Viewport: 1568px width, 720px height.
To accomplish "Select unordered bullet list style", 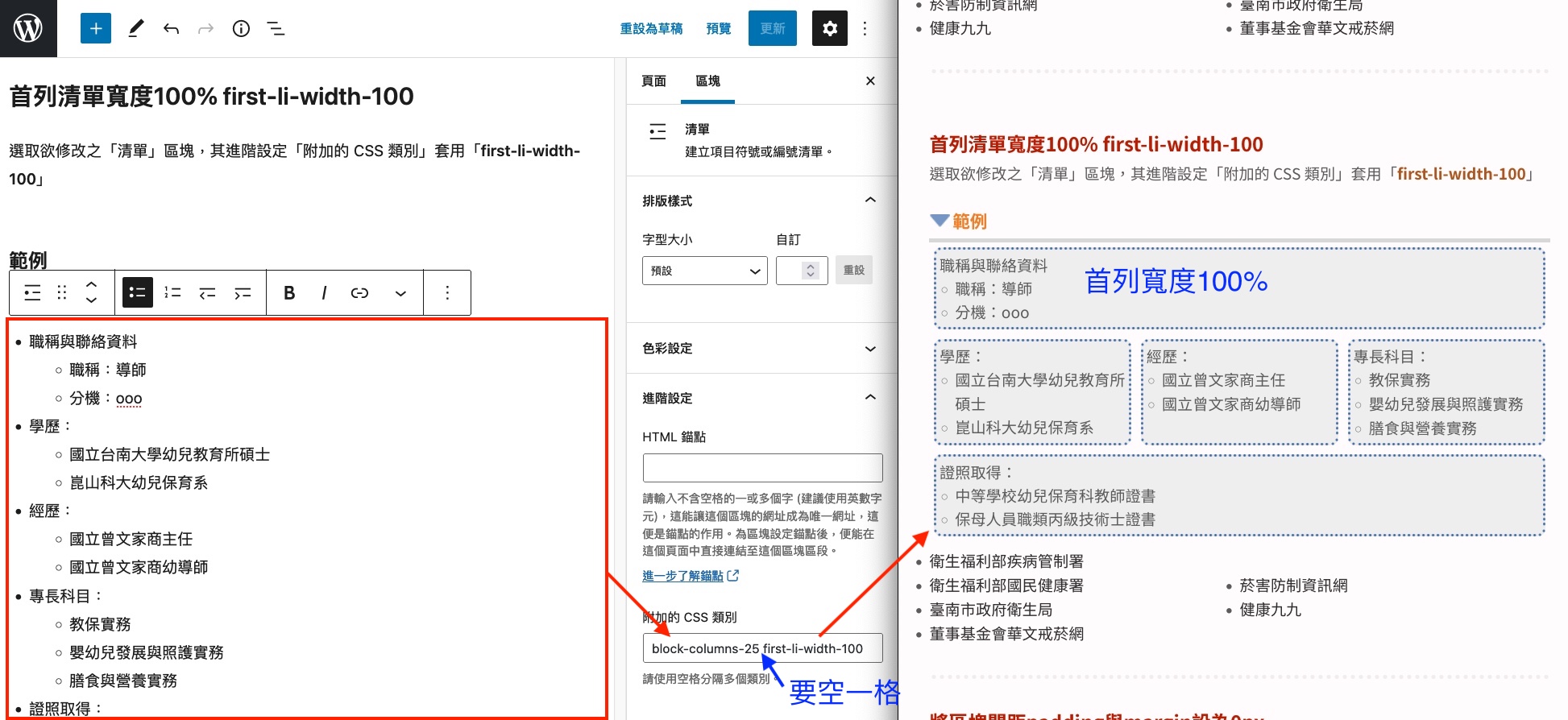I will 138,292.
